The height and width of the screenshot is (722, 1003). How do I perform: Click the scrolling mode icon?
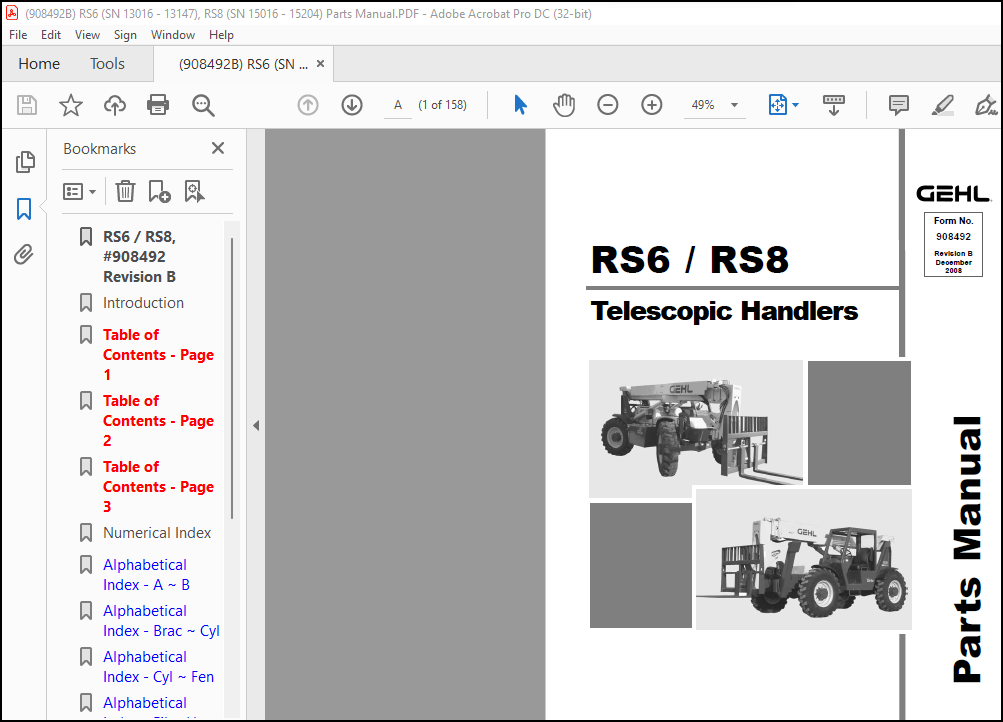[x=833, y=105]
